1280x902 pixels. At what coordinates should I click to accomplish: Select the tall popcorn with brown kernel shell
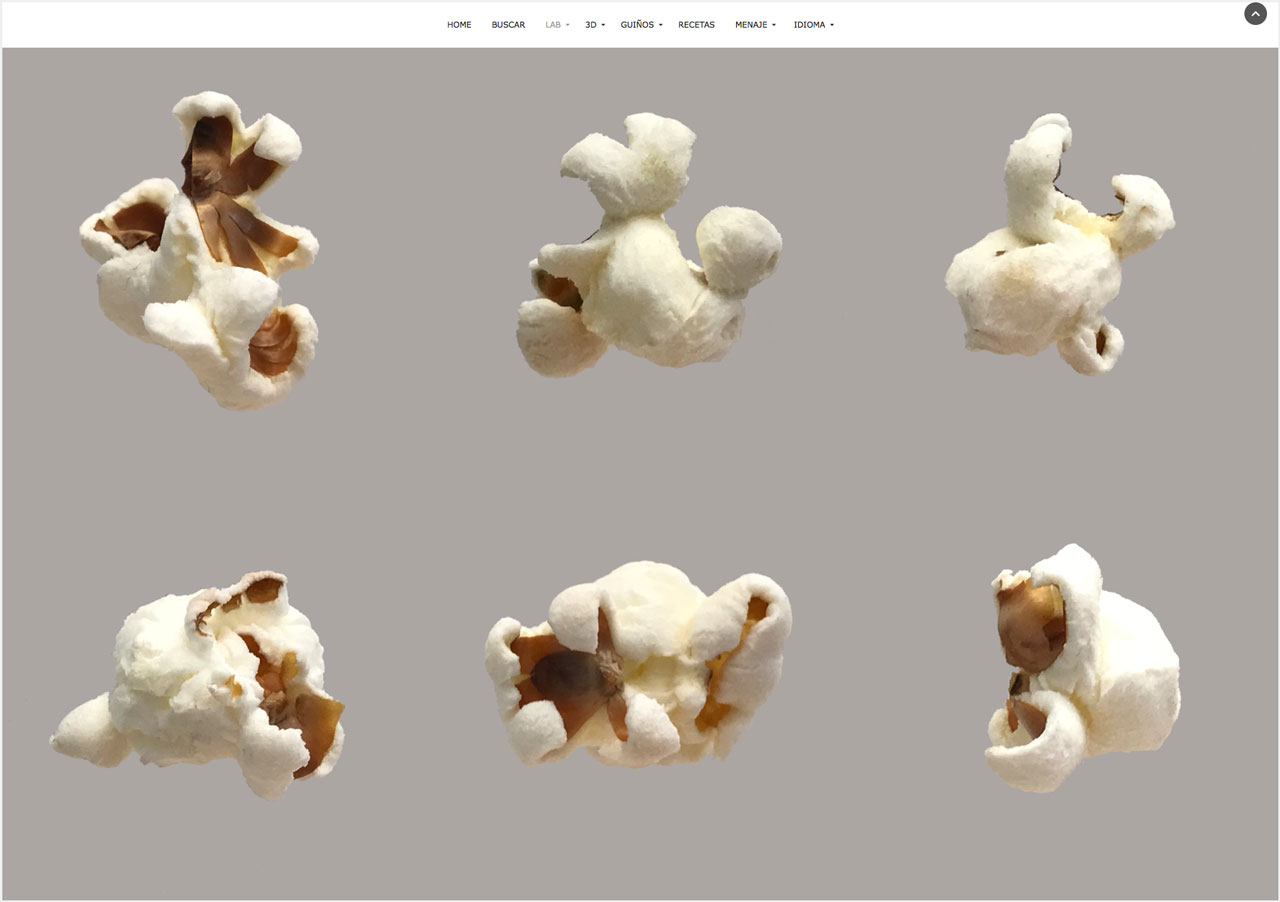click(x=1083, y=668)
